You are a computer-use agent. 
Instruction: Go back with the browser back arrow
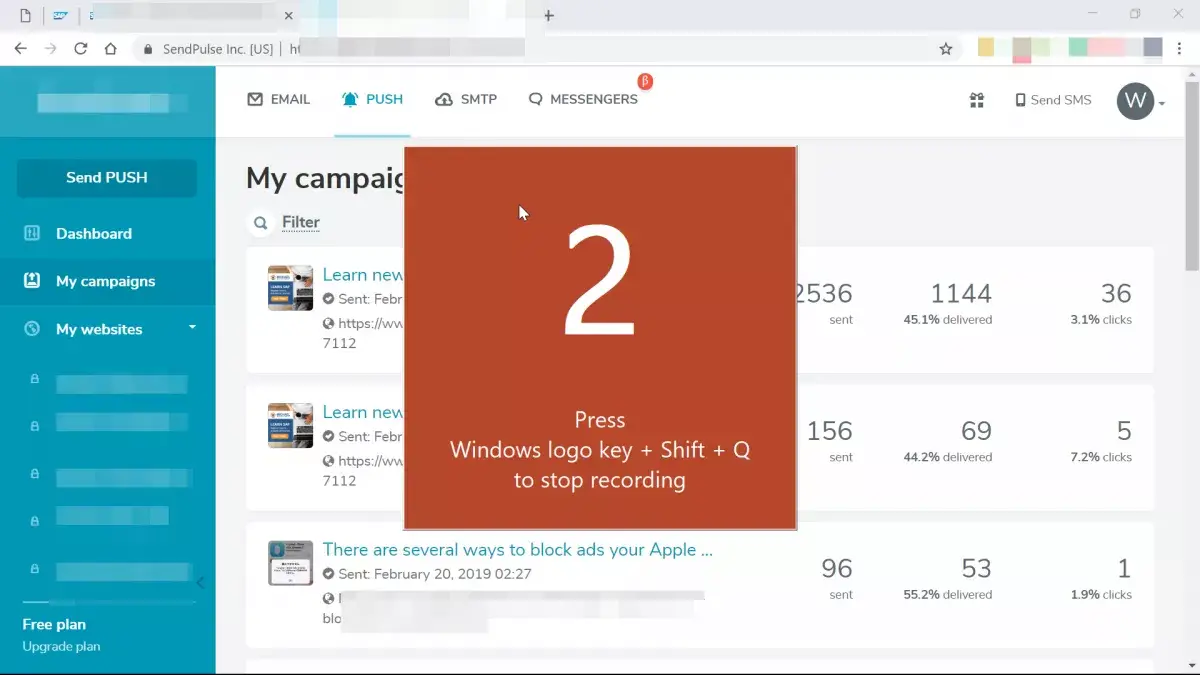pyautogui.click(x=20, y=48)
